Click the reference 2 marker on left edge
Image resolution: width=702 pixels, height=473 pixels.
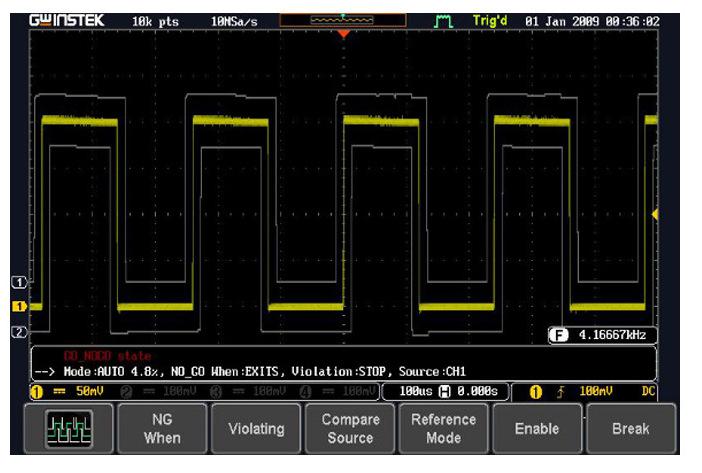click(17, 331)
